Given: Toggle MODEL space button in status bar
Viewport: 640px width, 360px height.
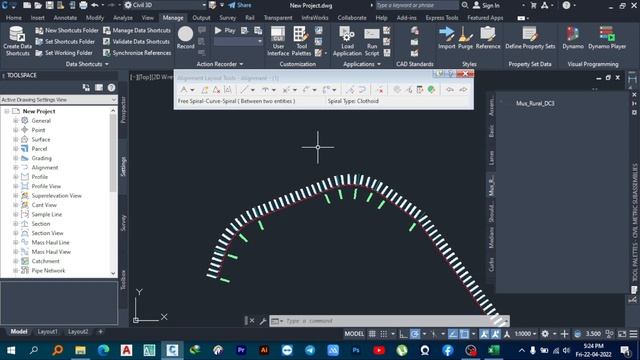Looking at the screenshot, I should coord(354,334).
